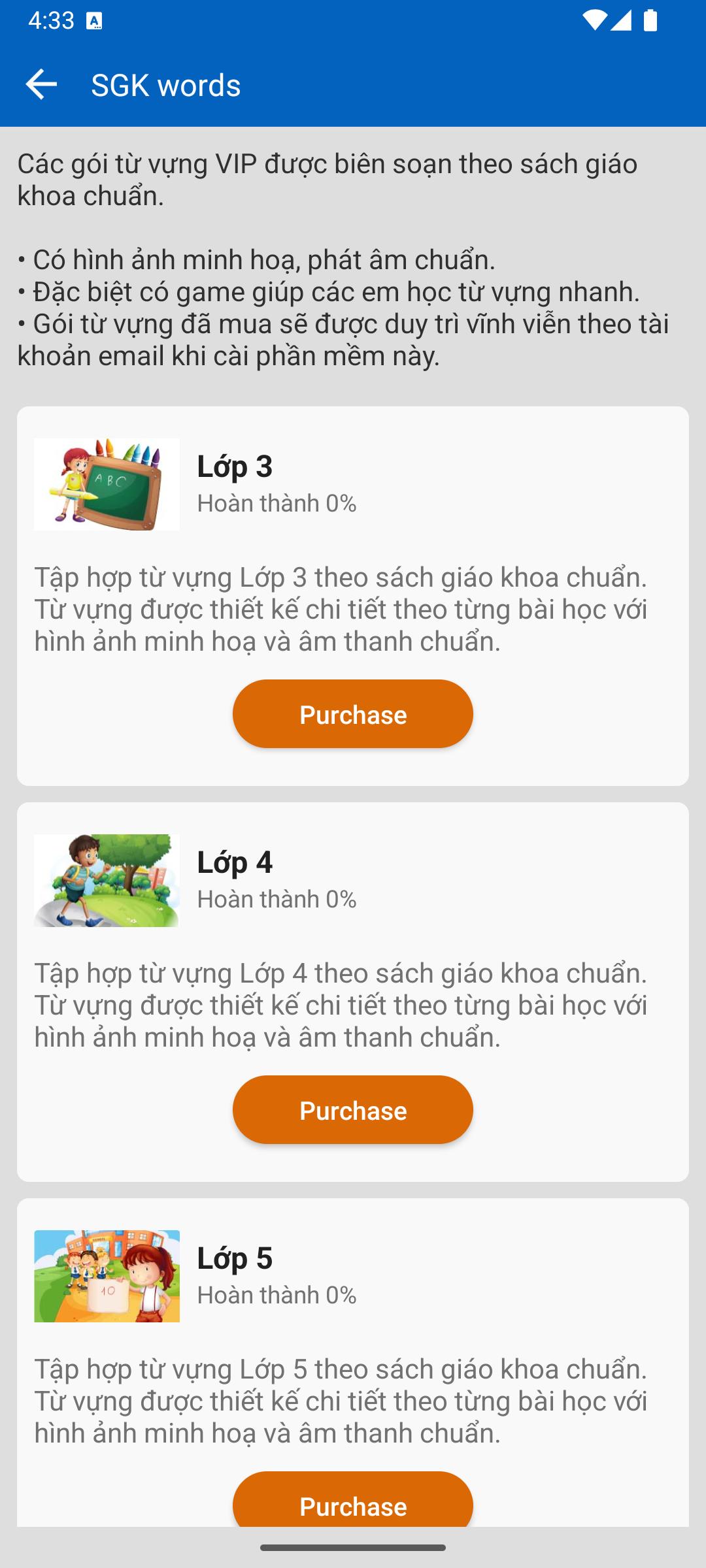
Task: Purchase the Lớp 3 vocabulary pack
Action: pos(353,714)
